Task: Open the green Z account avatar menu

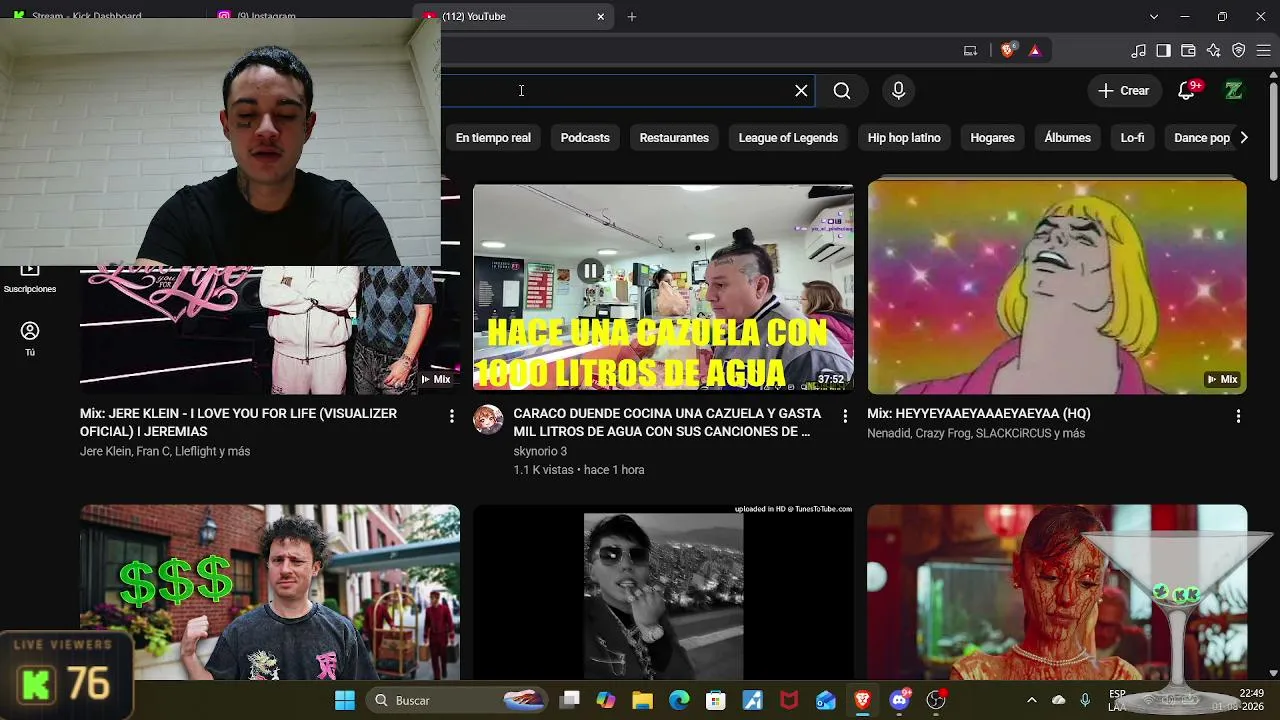Action: pos(1234,91)
